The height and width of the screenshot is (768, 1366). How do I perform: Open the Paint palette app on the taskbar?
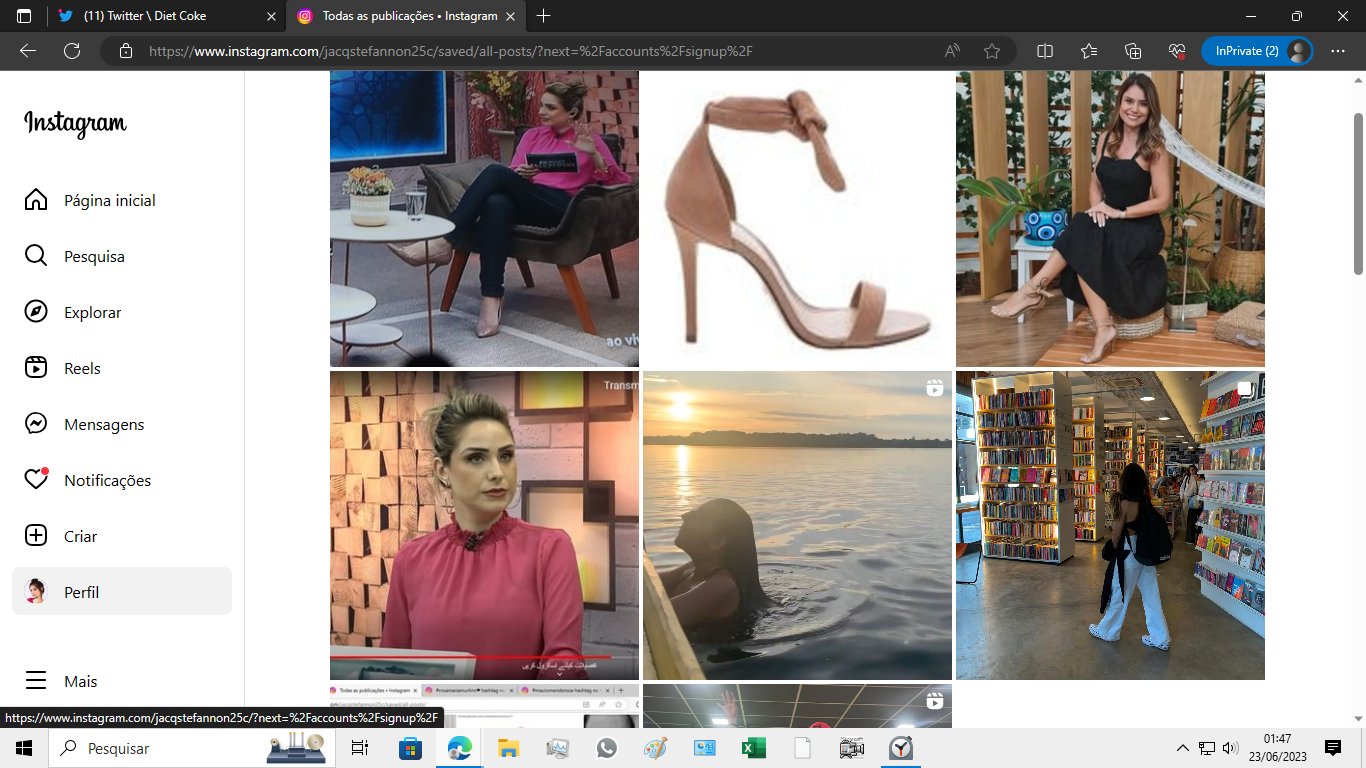pos(655,748)
